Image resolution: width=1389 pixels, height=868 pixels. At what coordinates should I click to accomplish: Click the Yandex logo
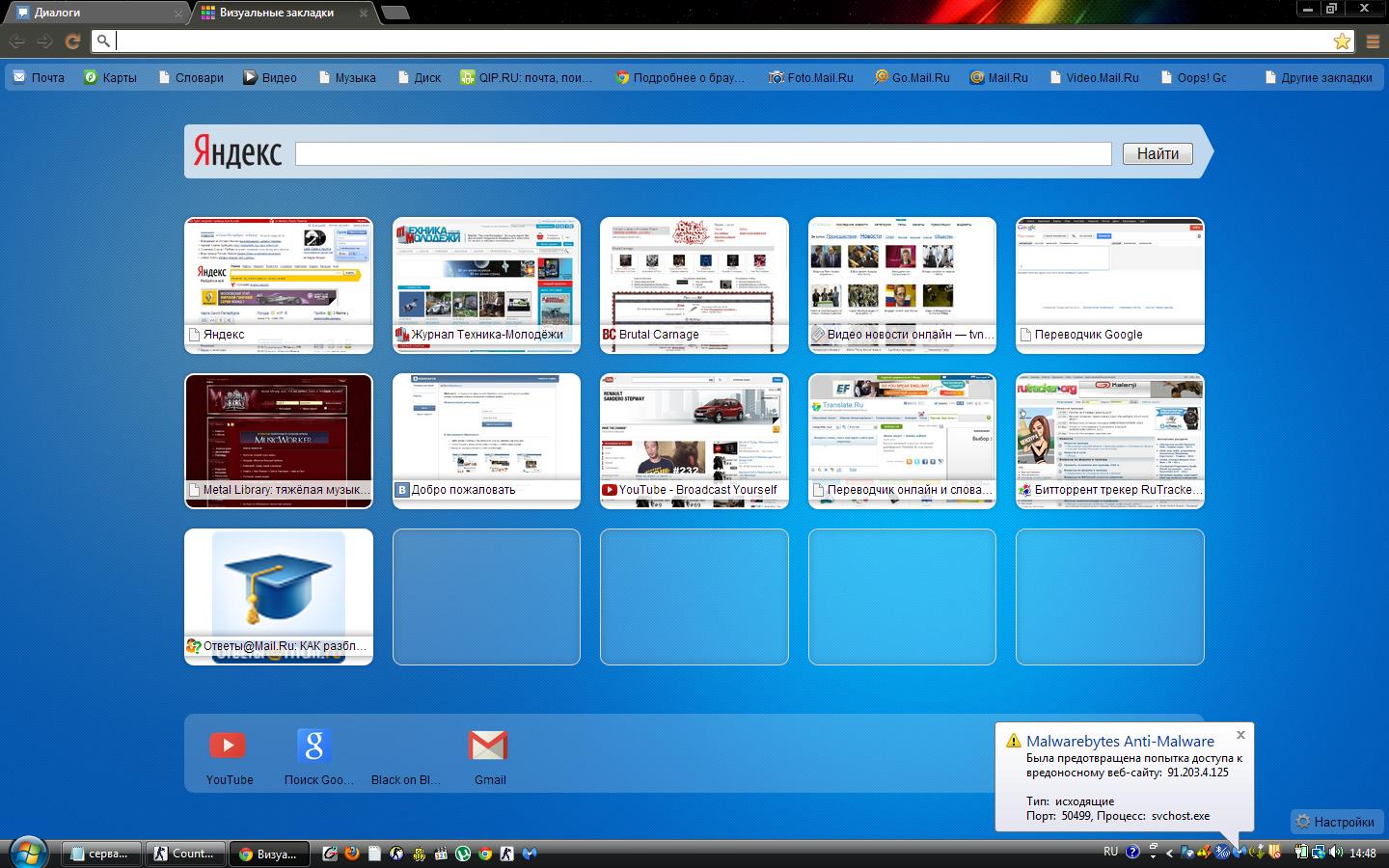237,152
